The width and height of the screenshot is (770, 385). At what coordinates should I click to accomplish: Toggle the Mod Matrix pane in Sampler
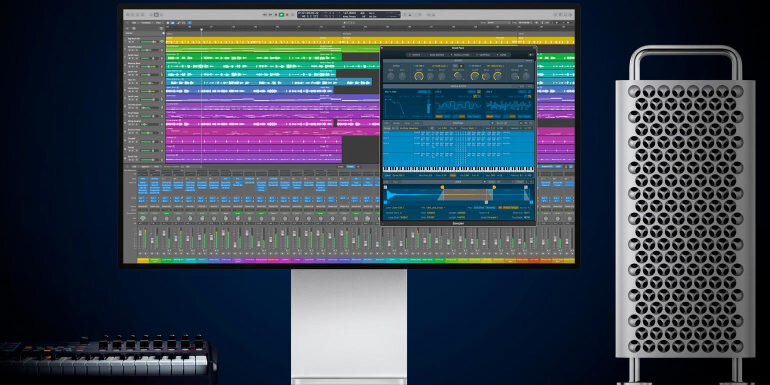(436, 55)
